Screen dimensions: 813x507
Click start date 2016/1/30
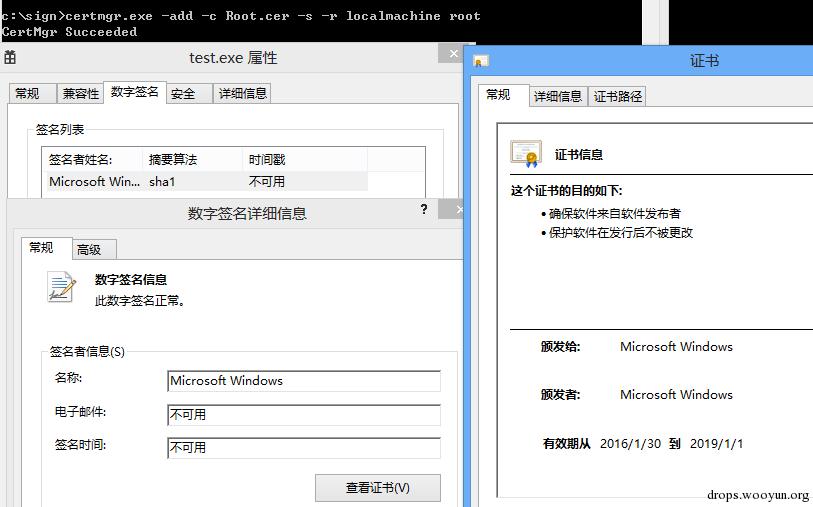coord(630,444)
